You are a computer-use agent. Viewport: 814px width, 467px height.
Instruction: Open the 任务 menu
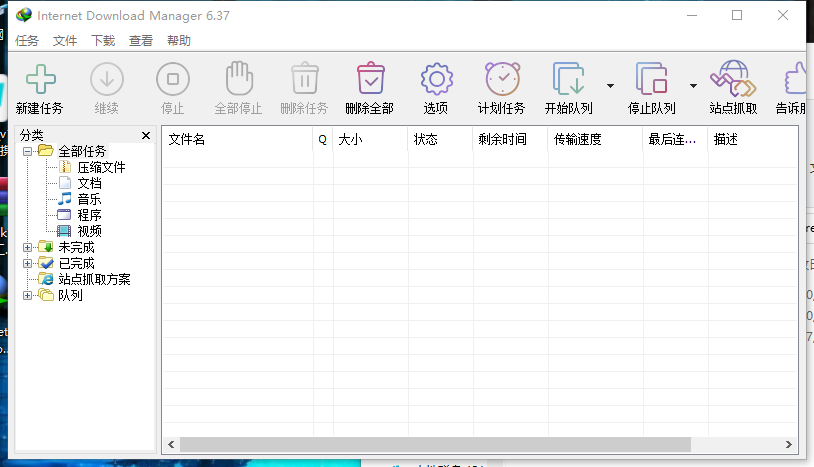tap(27, 40)
